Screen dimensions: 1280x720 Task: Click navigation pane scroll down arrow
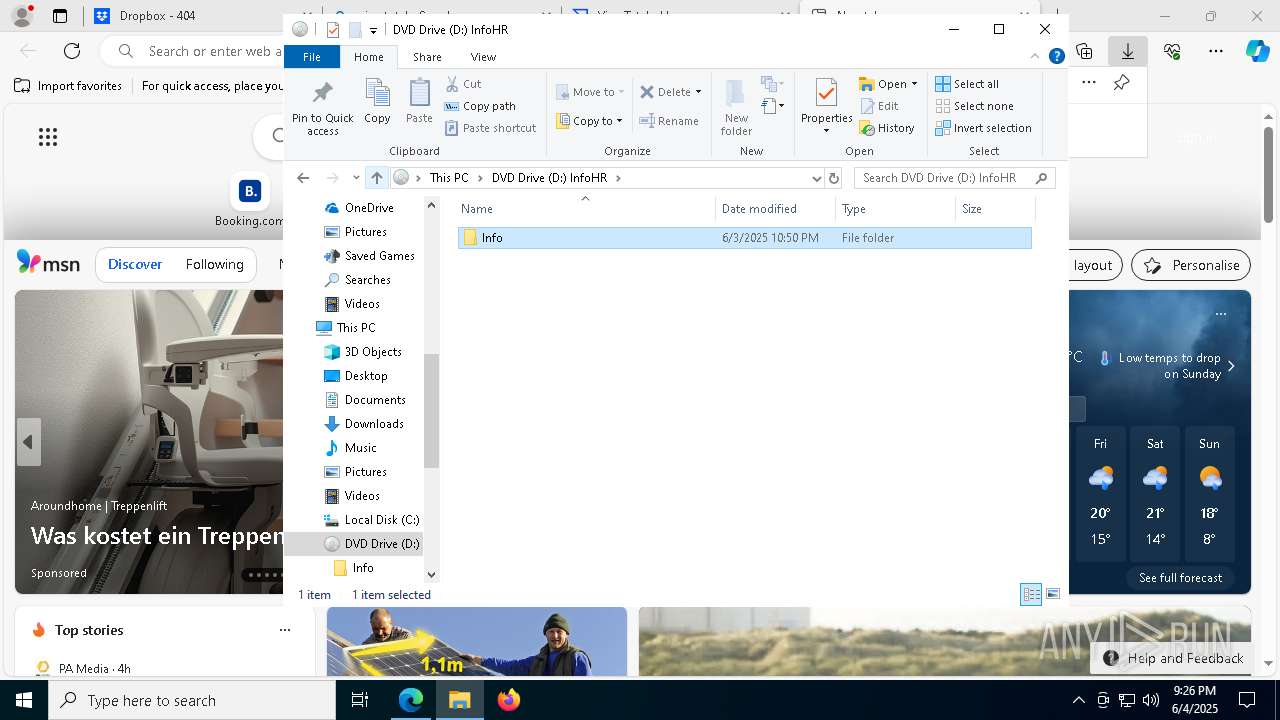432,574
